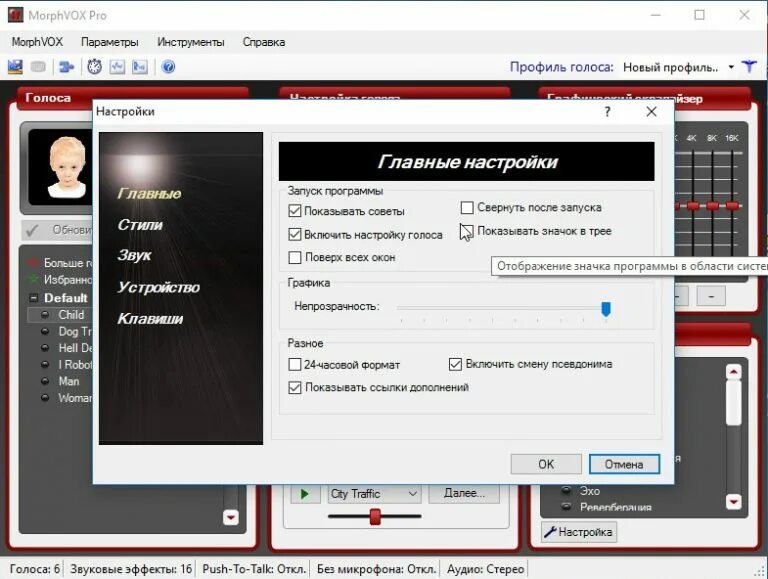The image size is (768, 579).
Task: Select the Man voice in list
Action: (69, 381)
